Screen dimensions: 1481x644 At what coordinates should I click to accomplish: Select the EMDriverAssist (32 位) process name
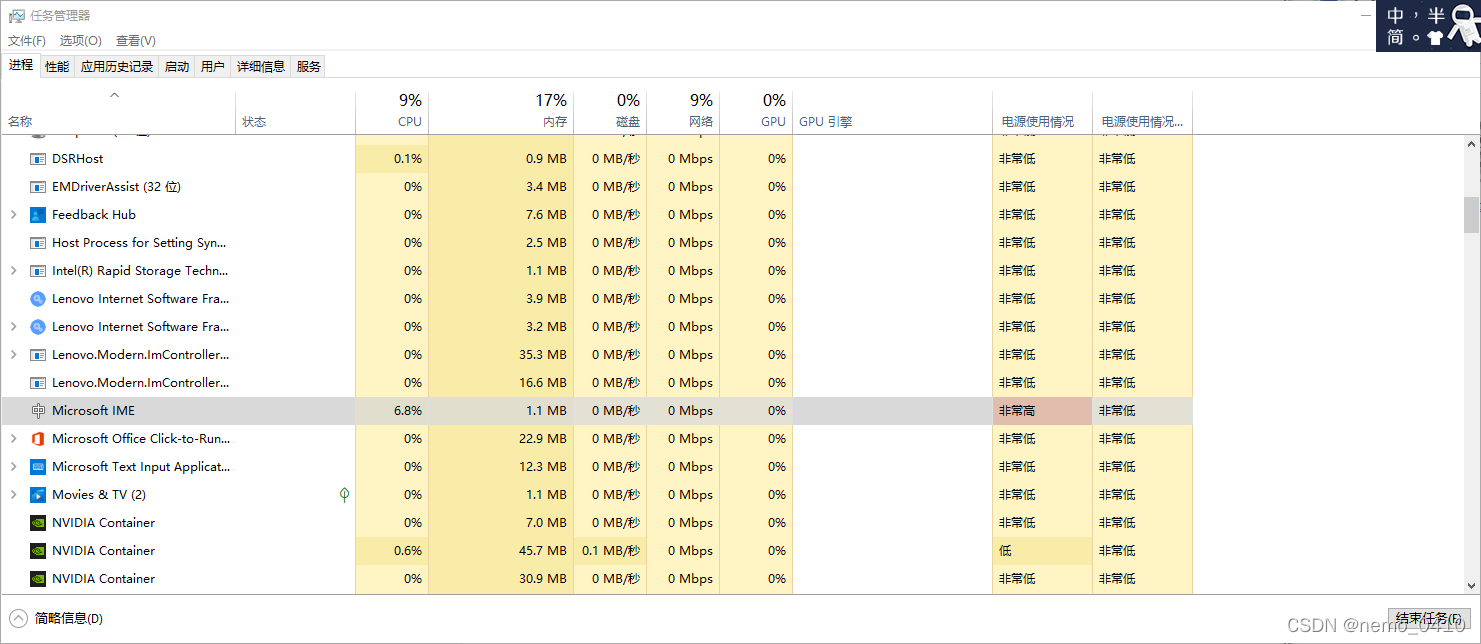point(116,187)
